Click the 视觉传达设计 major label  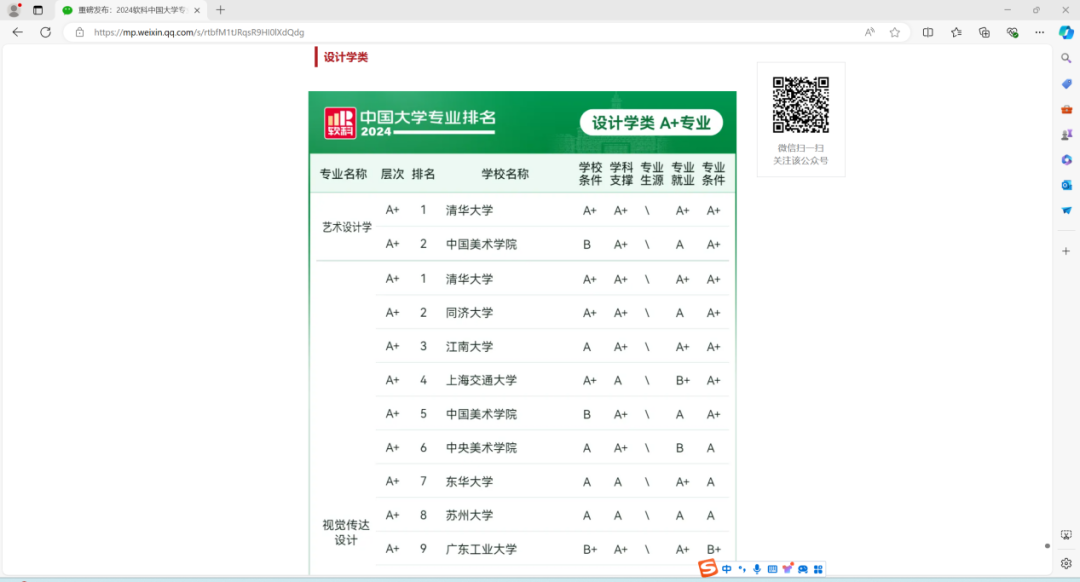[x=346, y=532]
